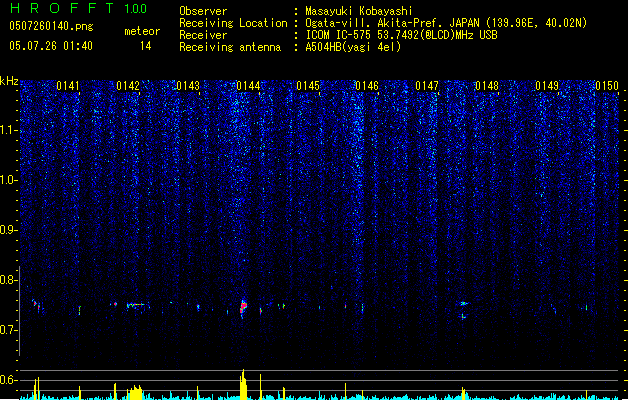Click the observer name Masayuki Kobayashi
The height and width of the screenshot is (400, 629).
[x=359, y=11]
